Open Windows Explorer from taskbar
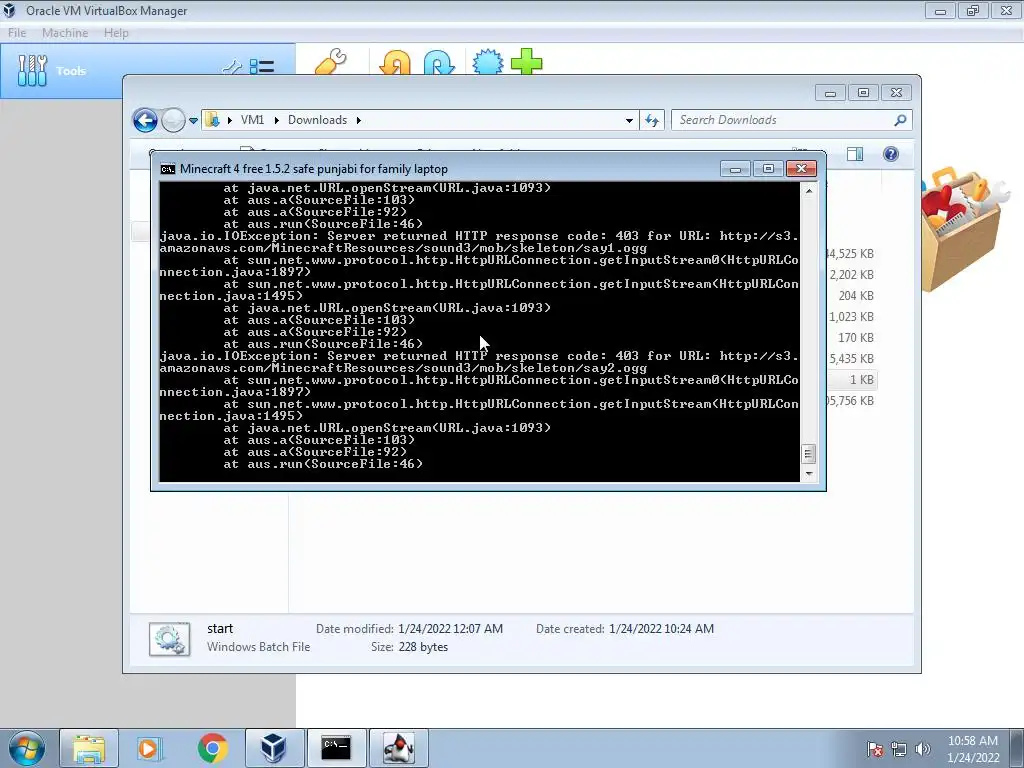1024x768 pixels. 89,748
